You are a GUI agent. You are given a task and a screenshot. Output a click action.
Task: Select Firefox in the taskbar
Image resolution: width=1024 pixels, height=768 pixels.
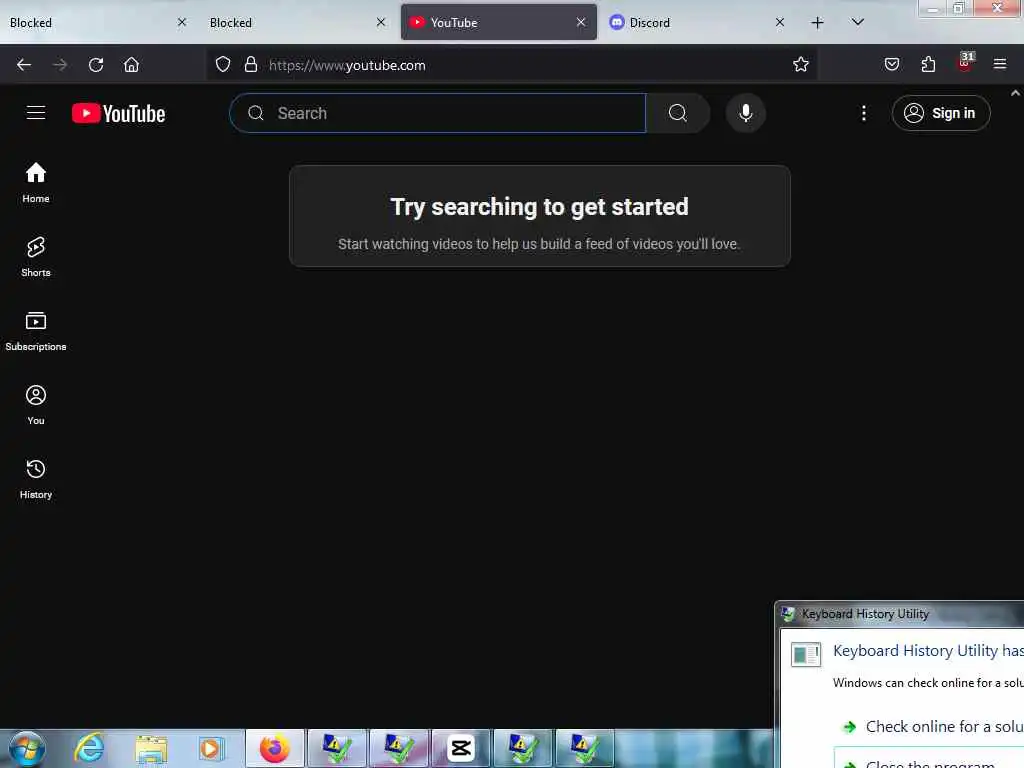click(x=275, y=748)
